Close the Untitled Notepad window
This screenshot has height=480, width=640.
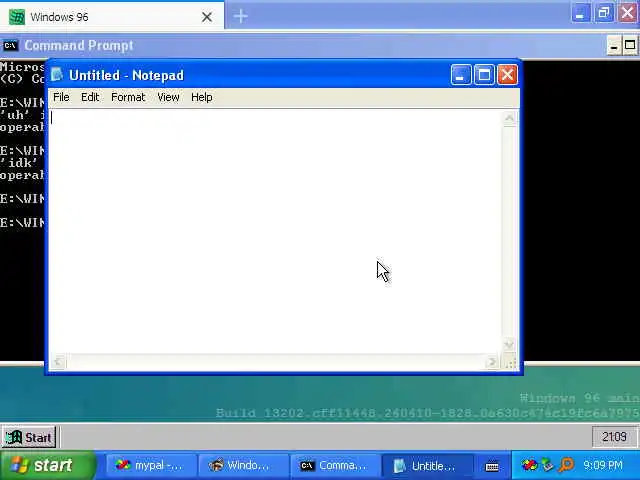(507, 75)
